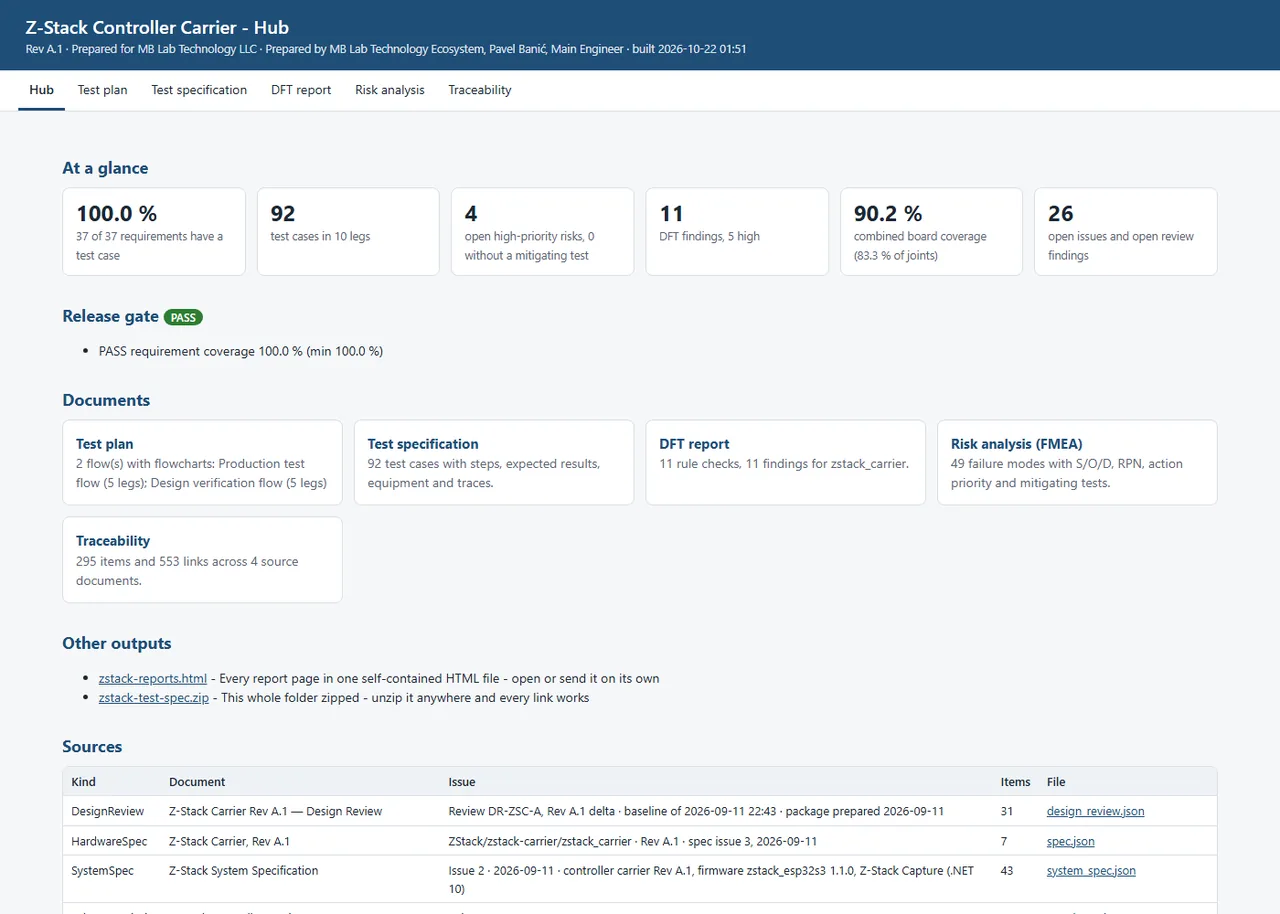The image size is (1280, 914).
Task: Download zstack-reports.html file
Action: (x=153, y=678)
